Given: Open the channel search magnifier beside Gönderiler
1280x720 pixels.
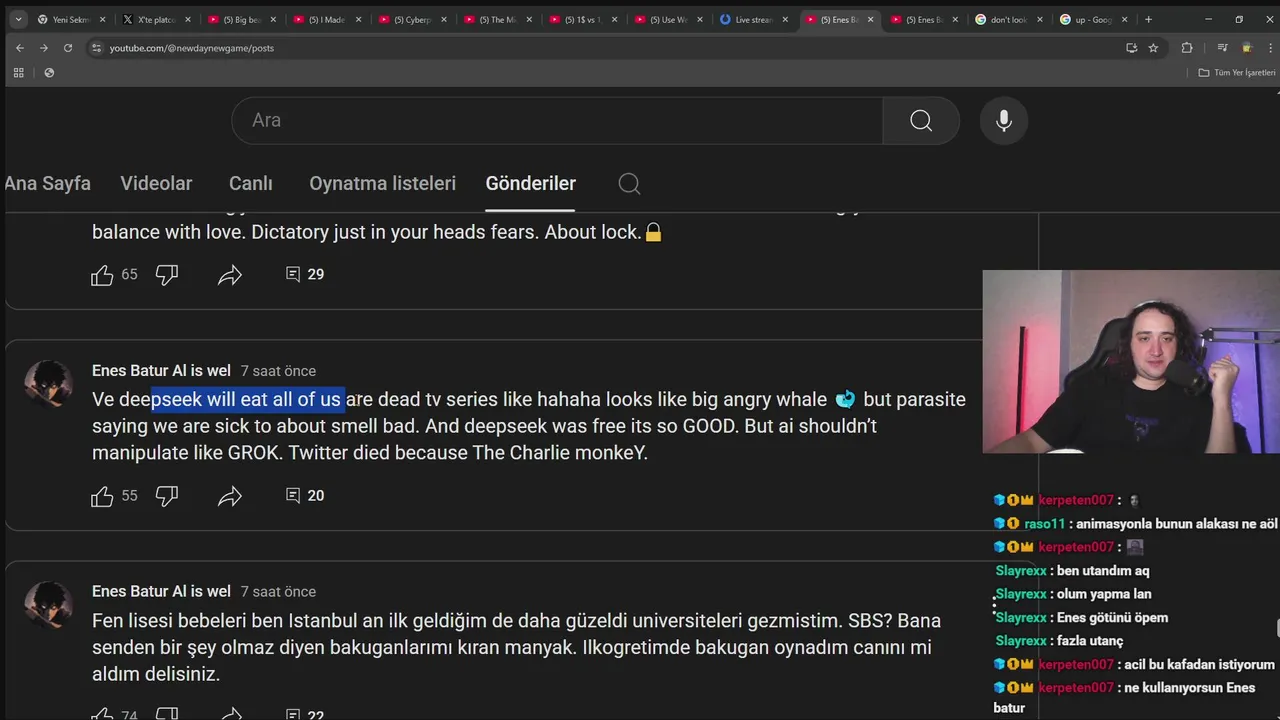Looking at the screenshot, I should pyautogui.click(x=629, y=184).
